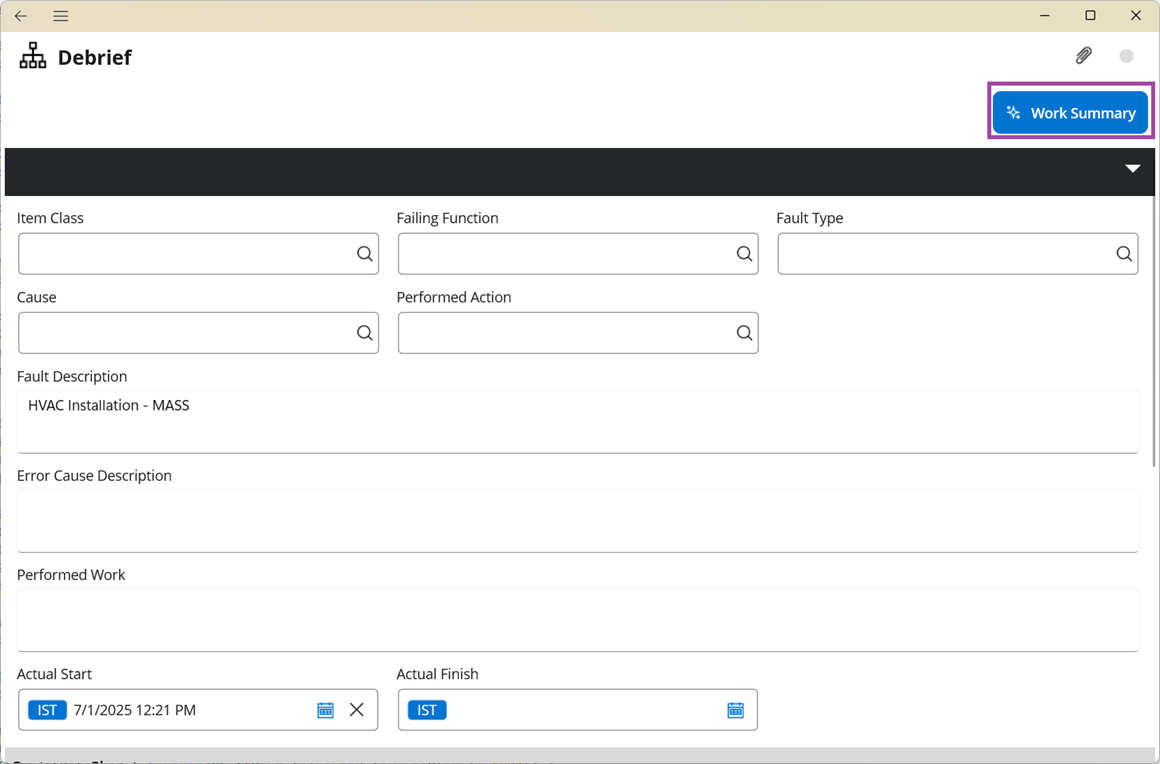Focus the Error Cause Description field
This screenshot has height=764, width=1160.
(x=577, y=520)
